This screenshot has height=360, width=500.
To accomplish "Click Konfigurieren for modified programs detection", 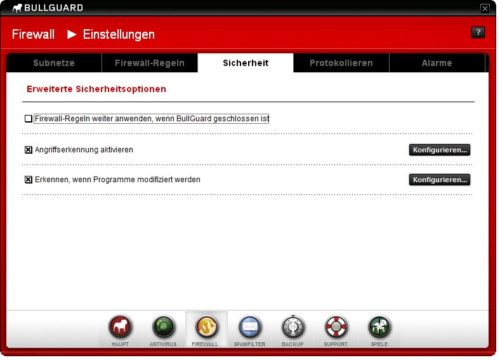I will click(x=440, y=180).
